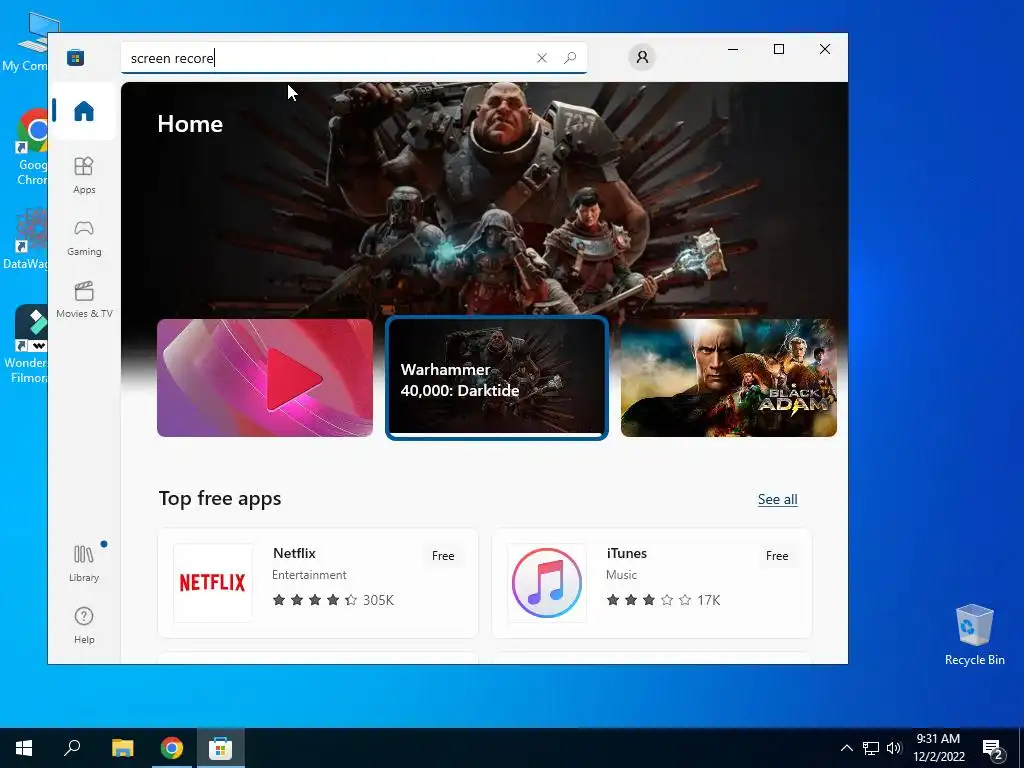1024x768 pixels.
Task: Select the Warhammer 40,000: Darktide tile
Action: [x=497, y=377]
